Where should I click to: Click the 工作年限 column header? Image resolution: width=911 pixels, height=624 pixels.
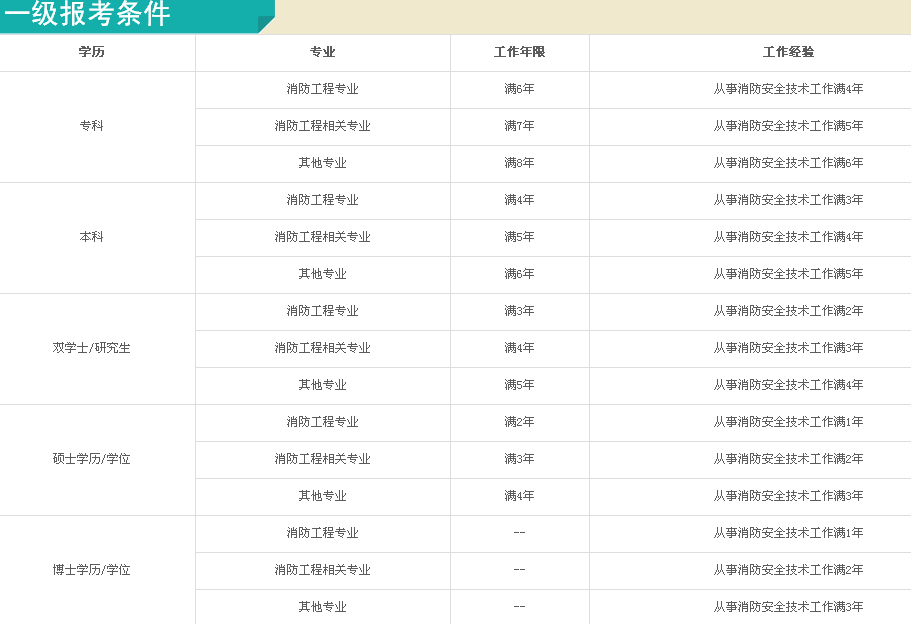(519, 52)
